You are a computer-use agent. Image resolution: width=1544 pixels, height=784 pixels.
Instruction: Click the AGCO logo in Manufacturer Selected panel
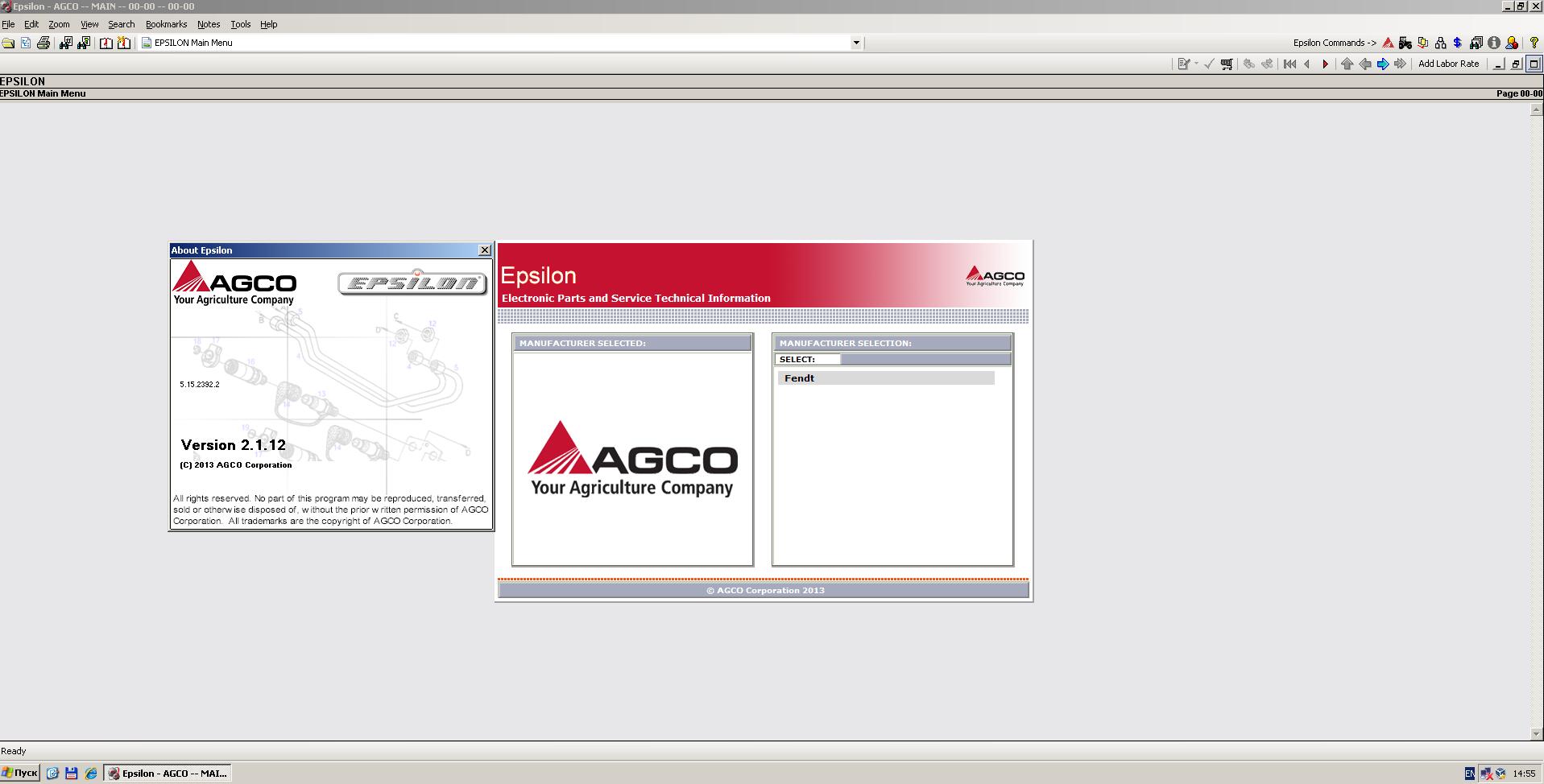tap(632, 458)
